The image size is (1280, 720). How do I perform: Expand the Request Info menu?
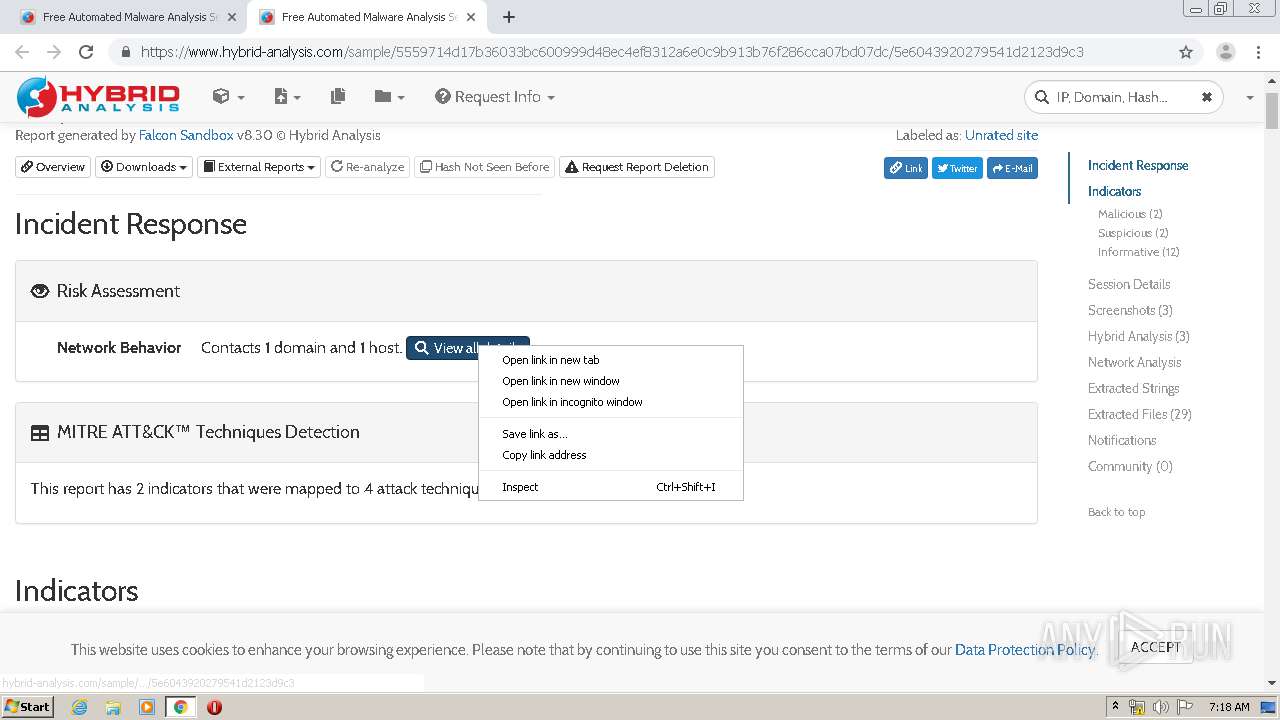point(495,97)
